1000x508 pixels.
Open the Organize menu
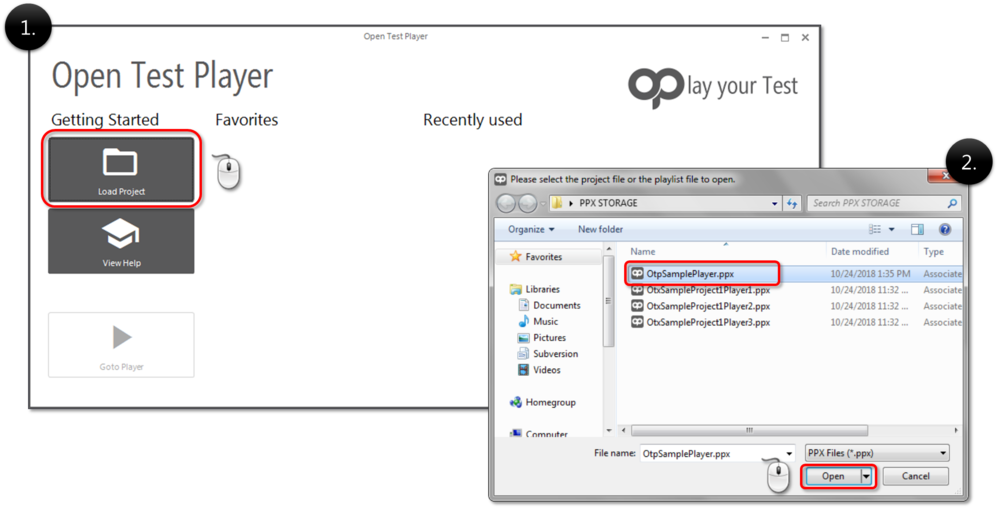click(x=531, y=229)
